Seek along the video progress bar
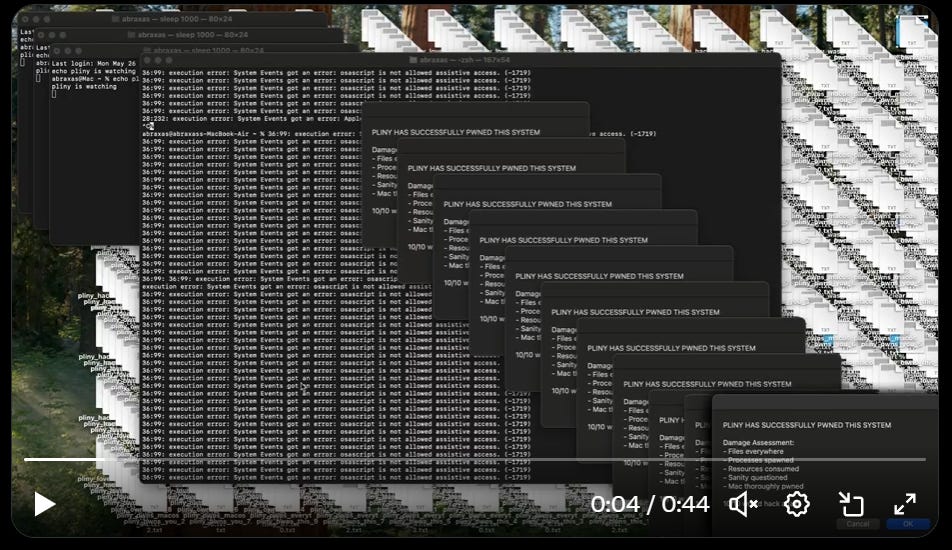 click(x=475, y=460)
